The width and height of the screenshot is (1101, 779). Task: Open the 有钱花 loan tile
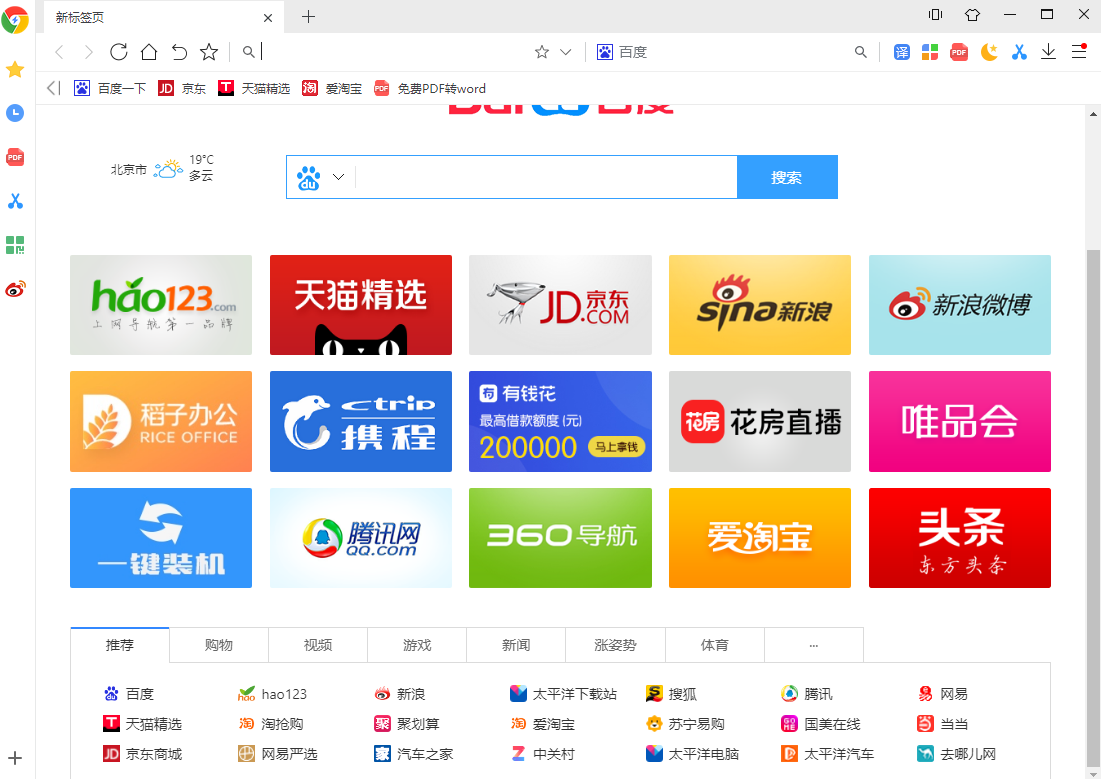560,421
